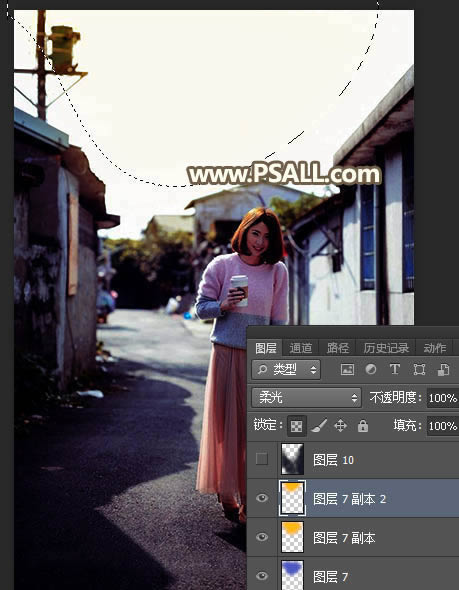Screen dimensions: 459x590
Task: Select the 图层 10 layer thumbnail
Action: (292, 459)
